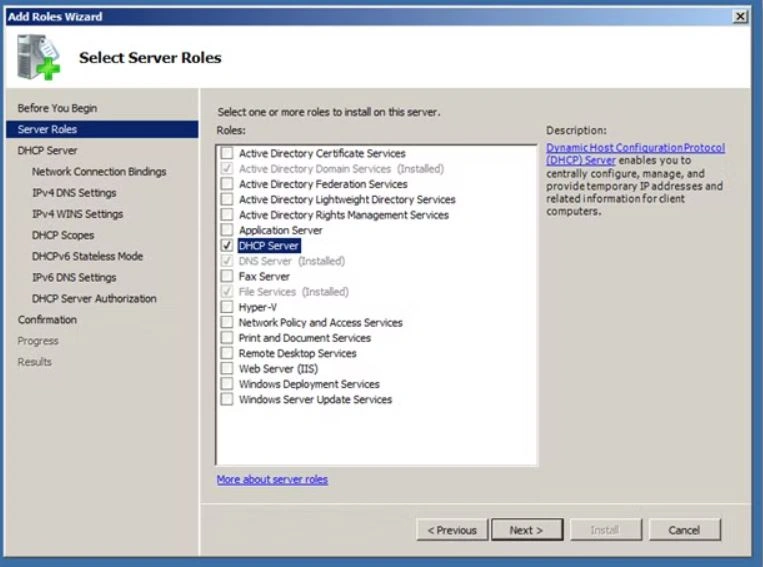
Task: Tick Windows Deployment Services checkbox
Action: 227,384
